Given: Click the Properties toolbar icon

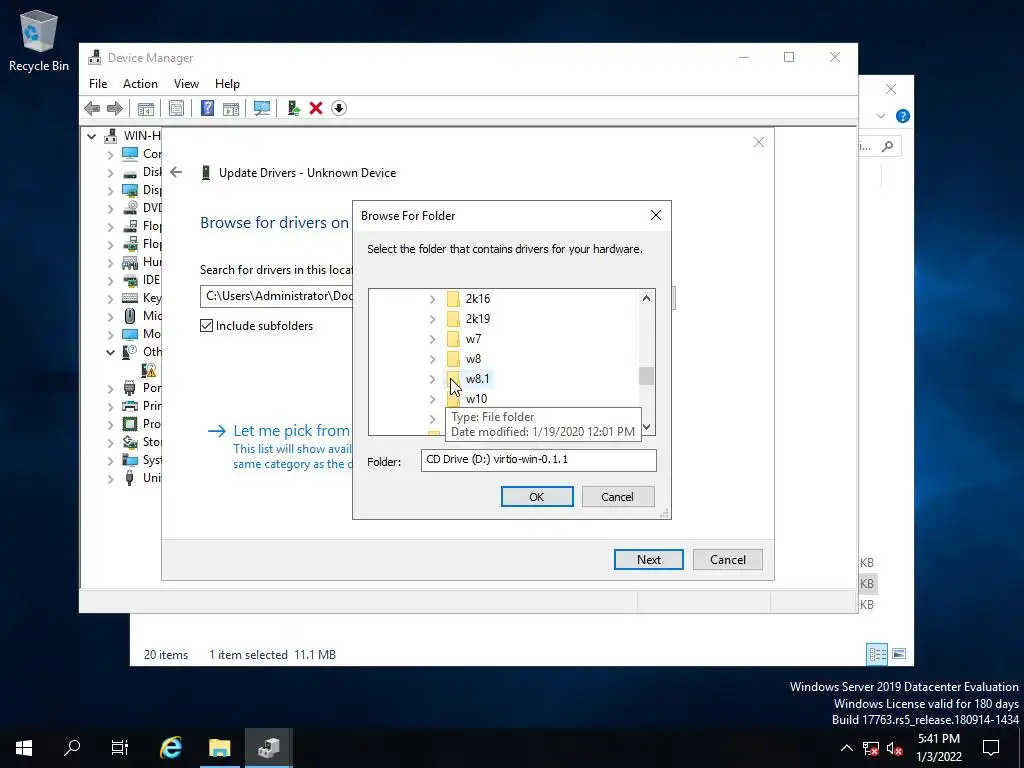Looking at the screenshot, I should 176,108.
